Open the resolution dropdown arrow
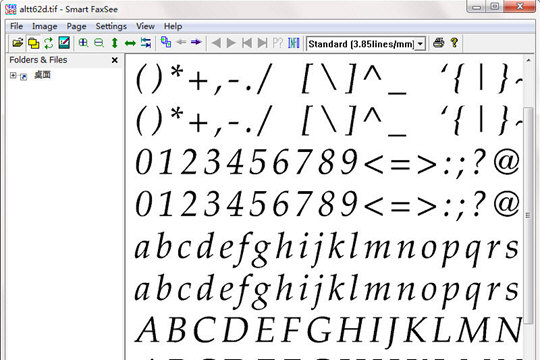The image size is (540, 360). [x=420, y=44]
